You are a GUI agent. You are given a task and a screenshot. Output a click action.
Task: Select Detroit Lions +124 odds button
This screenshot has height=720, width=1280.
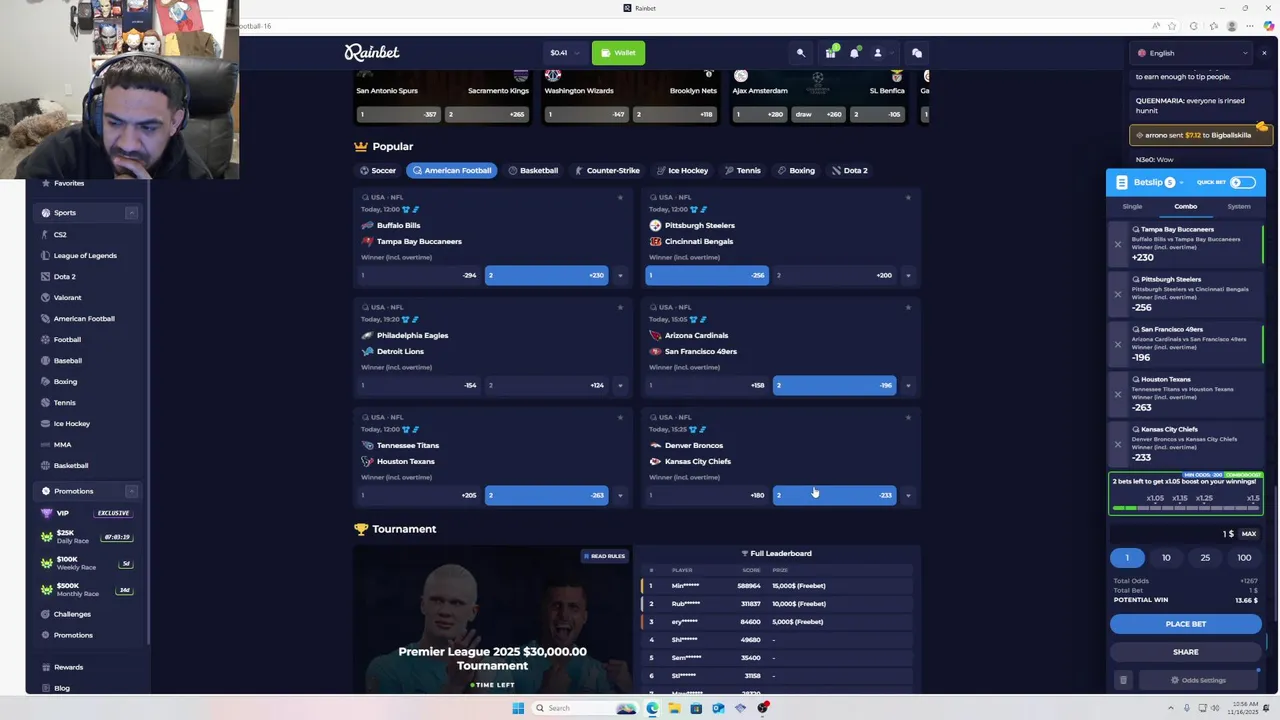tap(547, 385)
